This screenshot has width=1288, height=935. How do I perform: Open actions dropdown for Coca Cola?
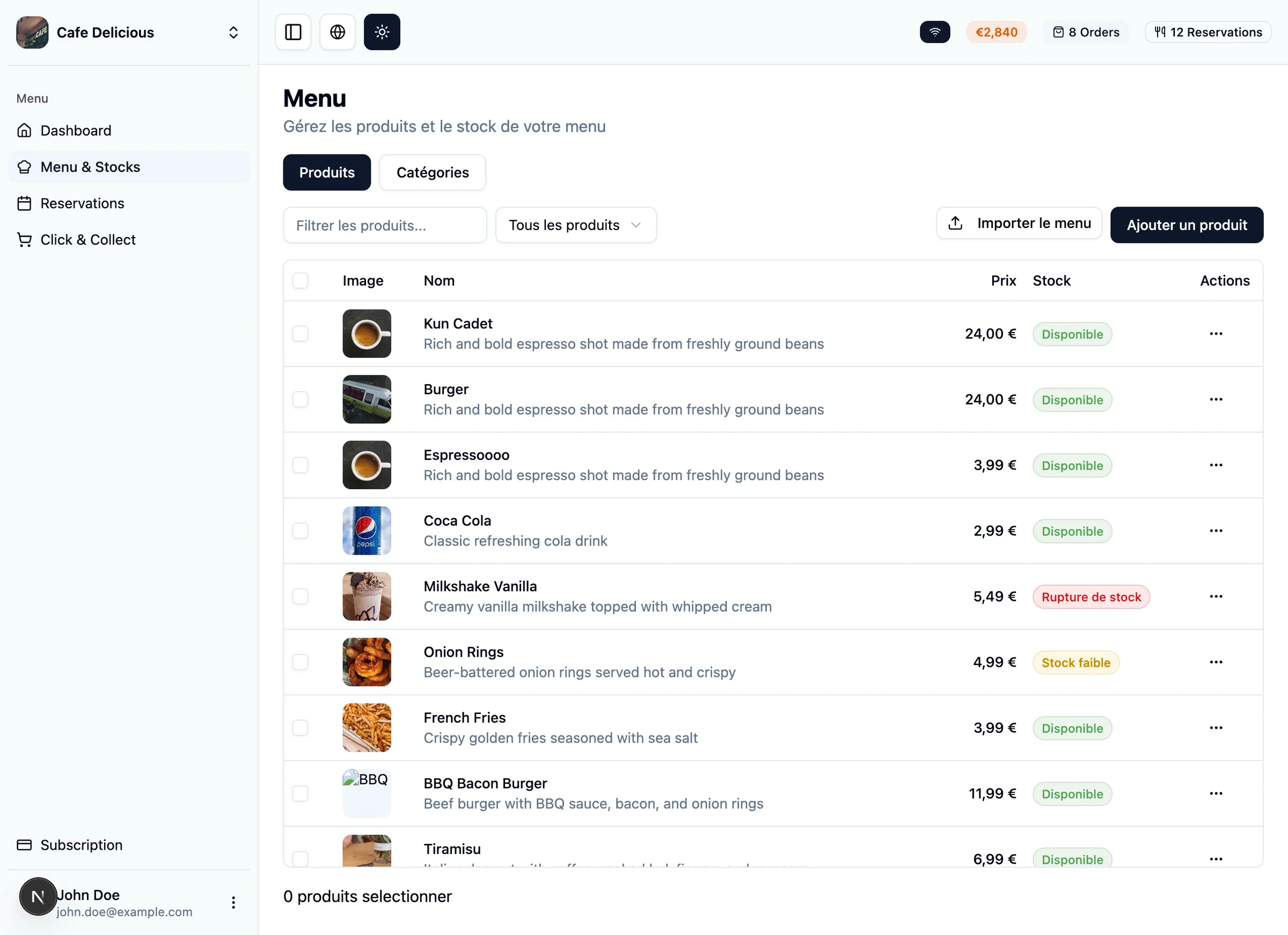pos(1216,530)
